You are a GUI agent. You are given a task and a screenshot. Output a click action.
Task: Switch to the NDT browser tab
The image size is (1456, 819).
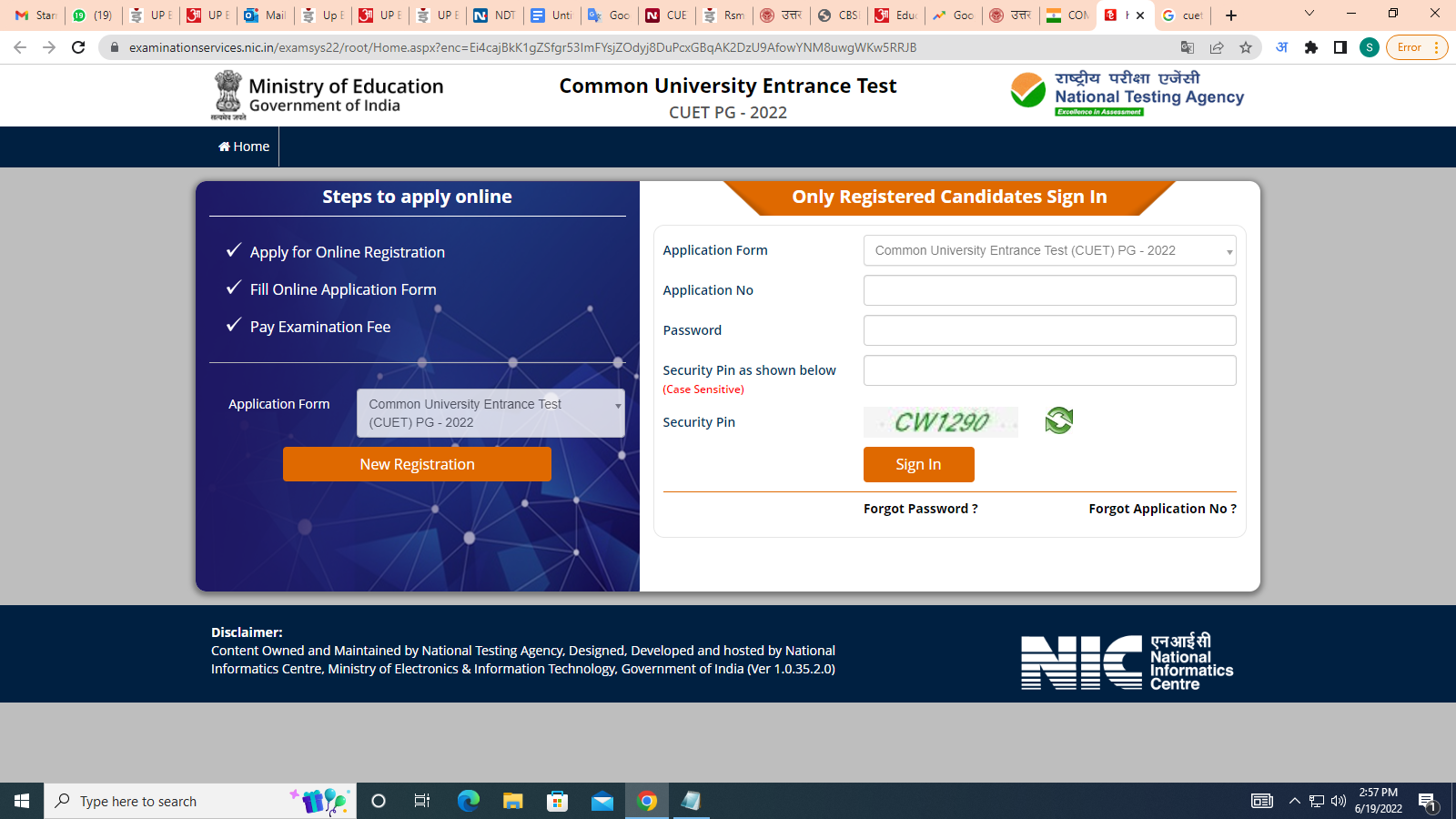[494, 15]
